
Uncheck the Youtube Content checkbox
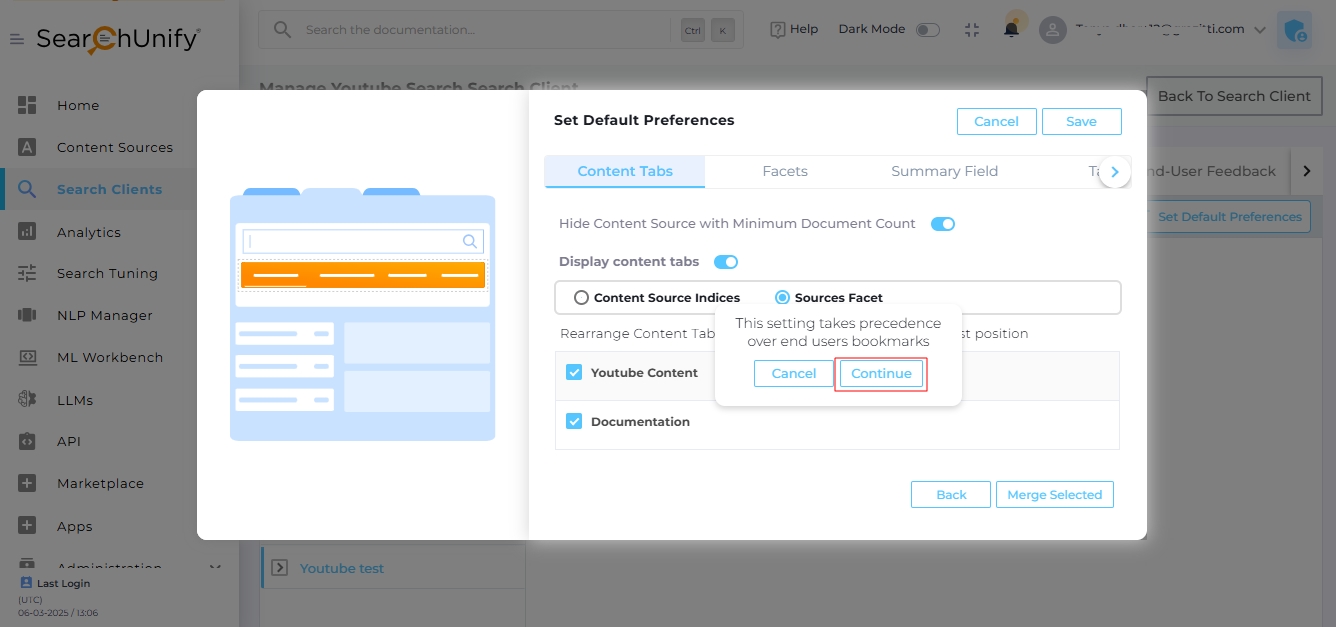574,372
